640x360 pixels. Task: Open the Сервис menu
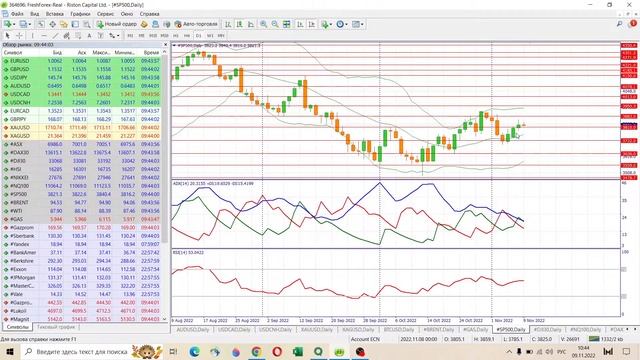pyautogui.click(x=105, y=13)
